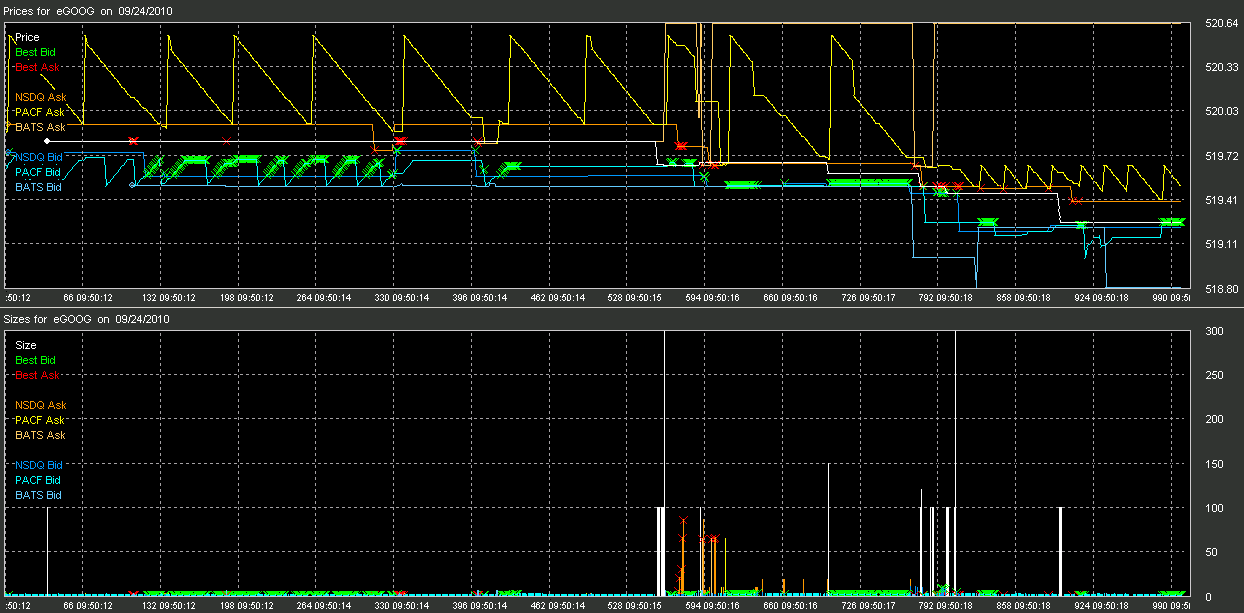The image size is (1244, 613).
Task: Click the 250 size axis value
Action: 1215,376
